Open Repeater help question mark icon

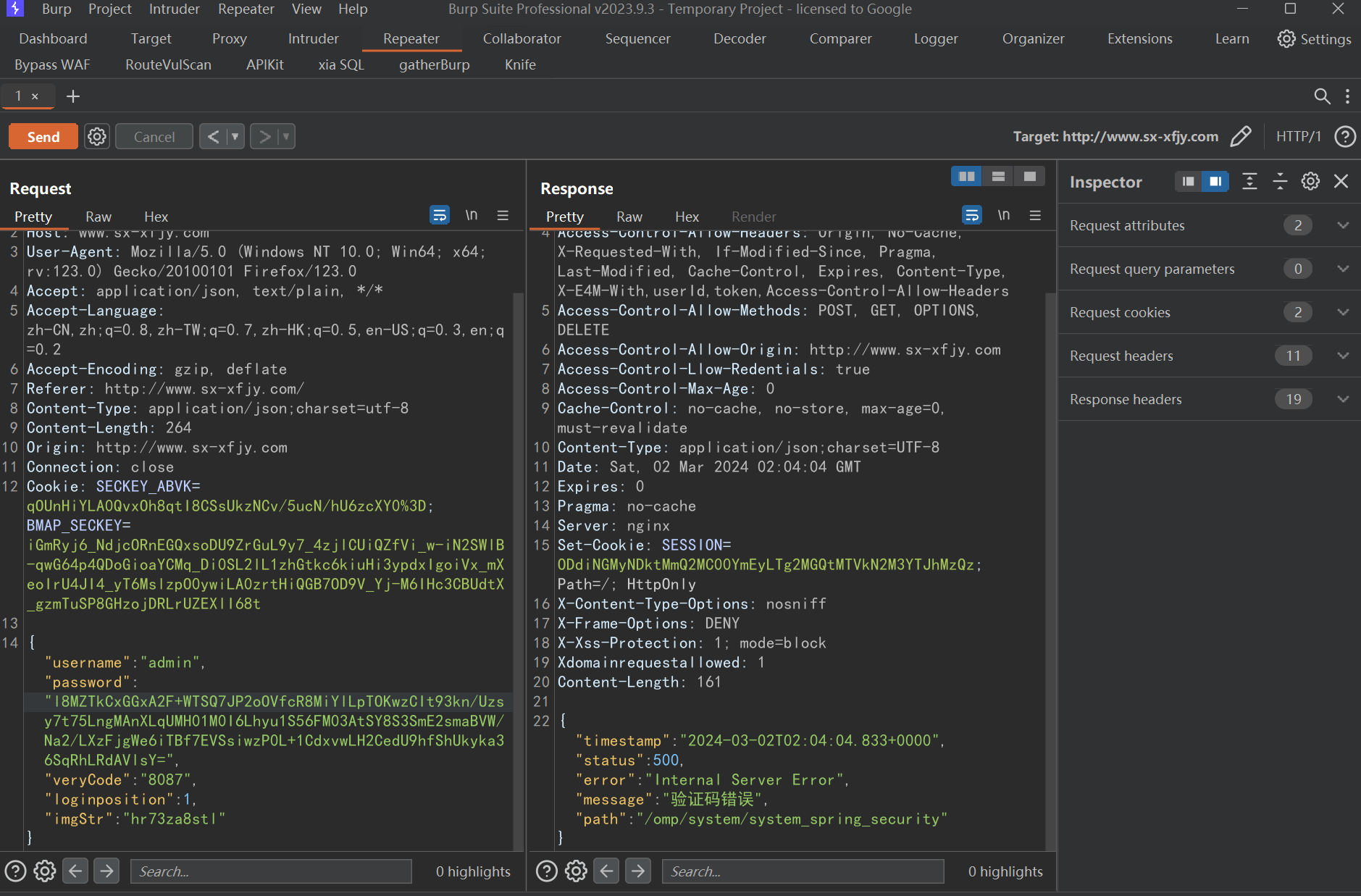[x=1345, y=136]
